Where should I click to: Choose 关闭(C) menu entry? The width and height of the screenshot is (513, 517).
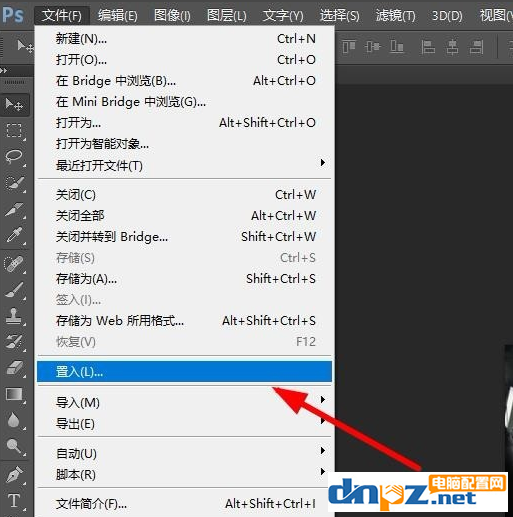click(x=184, y=195)
